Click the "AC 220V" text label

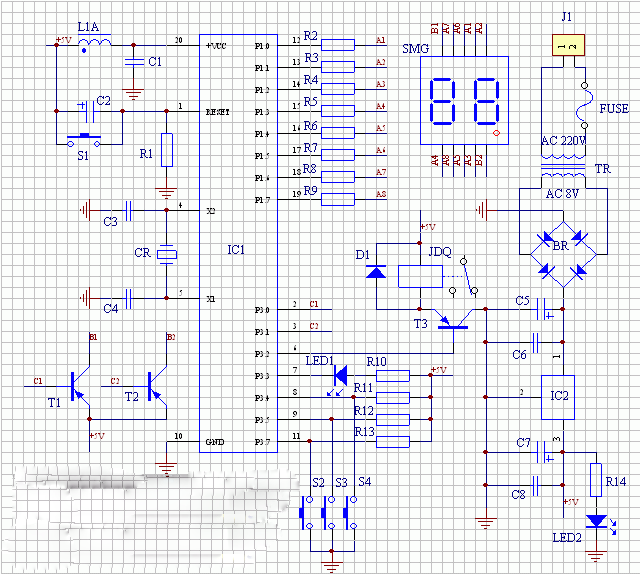click(x=563, y=140)
